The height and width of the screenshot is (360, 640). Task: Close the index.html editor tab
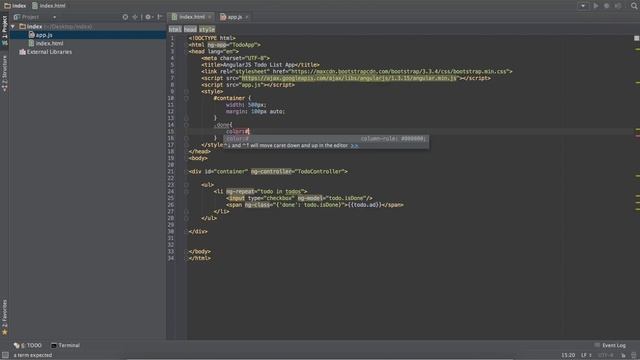click(x=210, y=17)
